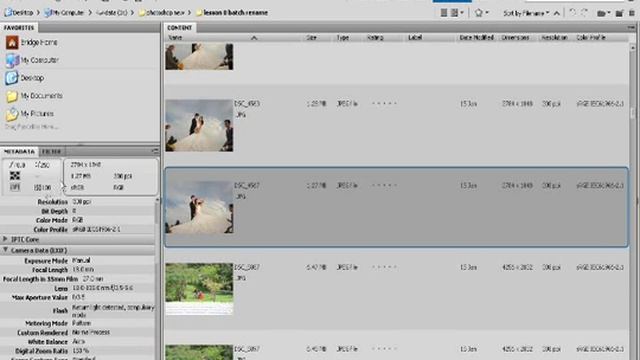The image size is (640, 360).
Task: Click the Focal Length value
Action: [x=83, y=270]
